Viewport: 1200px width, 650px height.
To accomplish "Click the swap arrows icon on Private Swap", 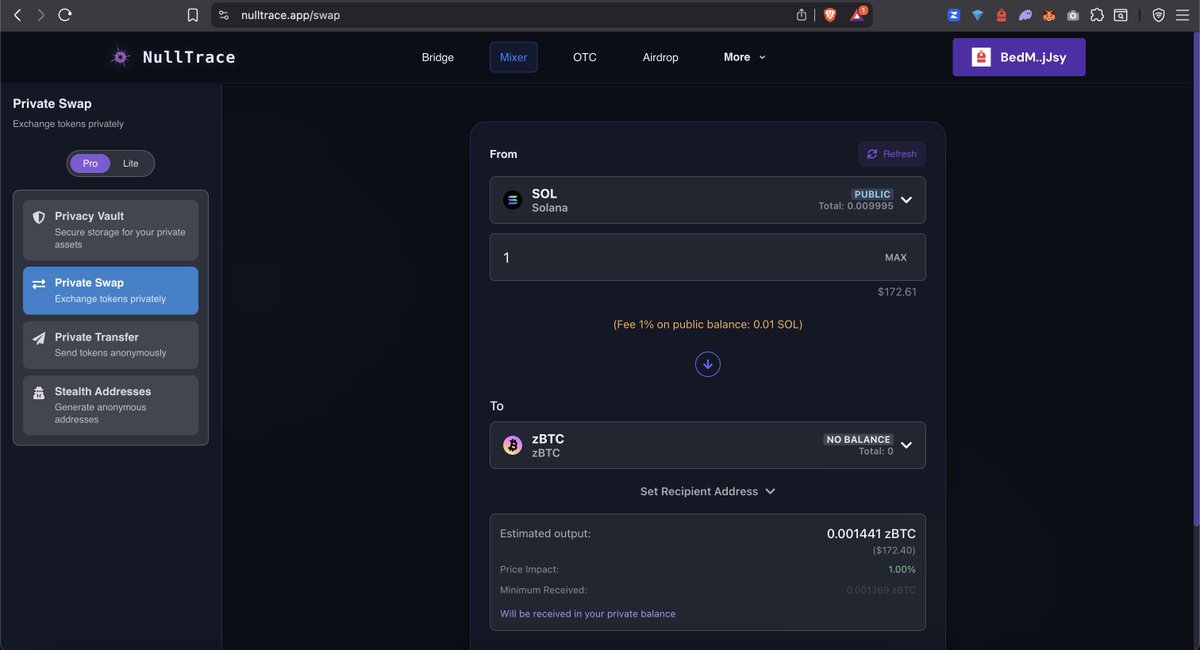I will coord(39,284).
